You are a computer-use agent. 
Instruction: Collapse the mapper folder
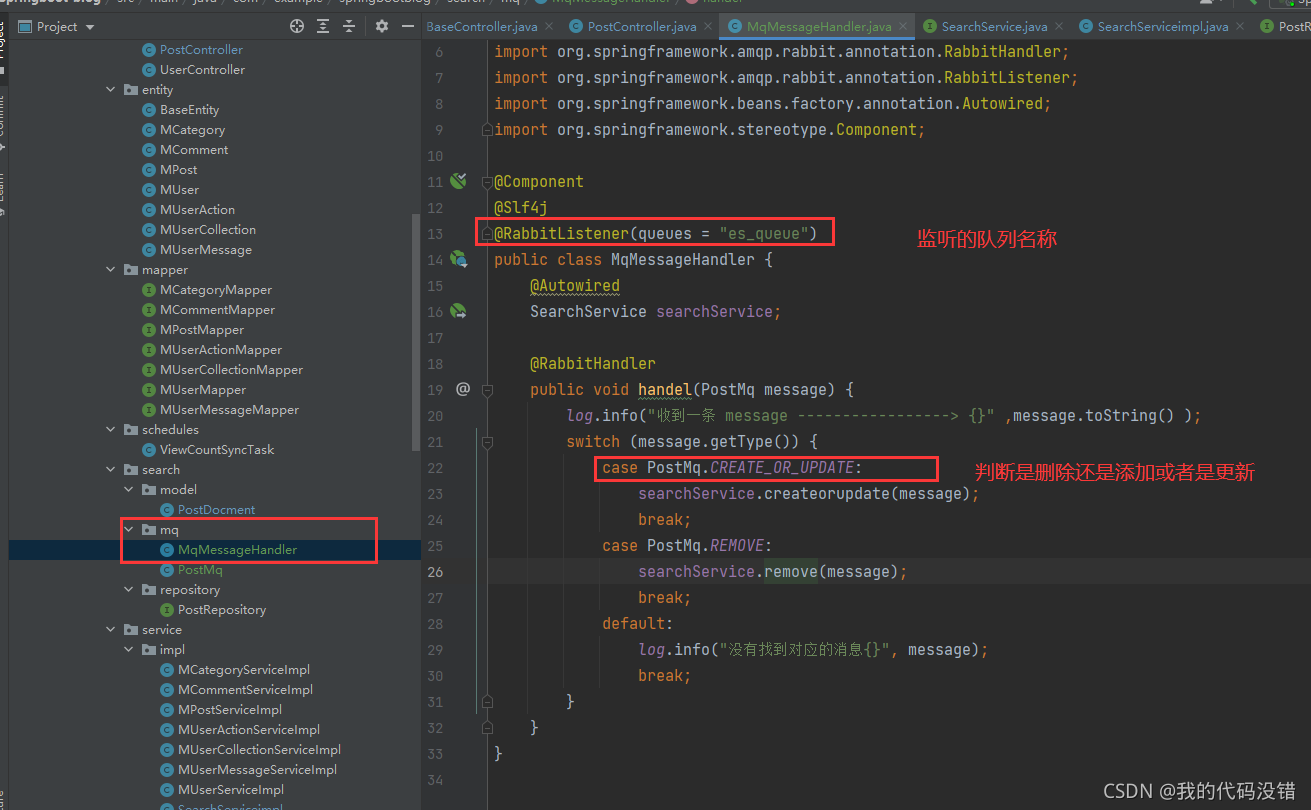click(x=111, y=270)
